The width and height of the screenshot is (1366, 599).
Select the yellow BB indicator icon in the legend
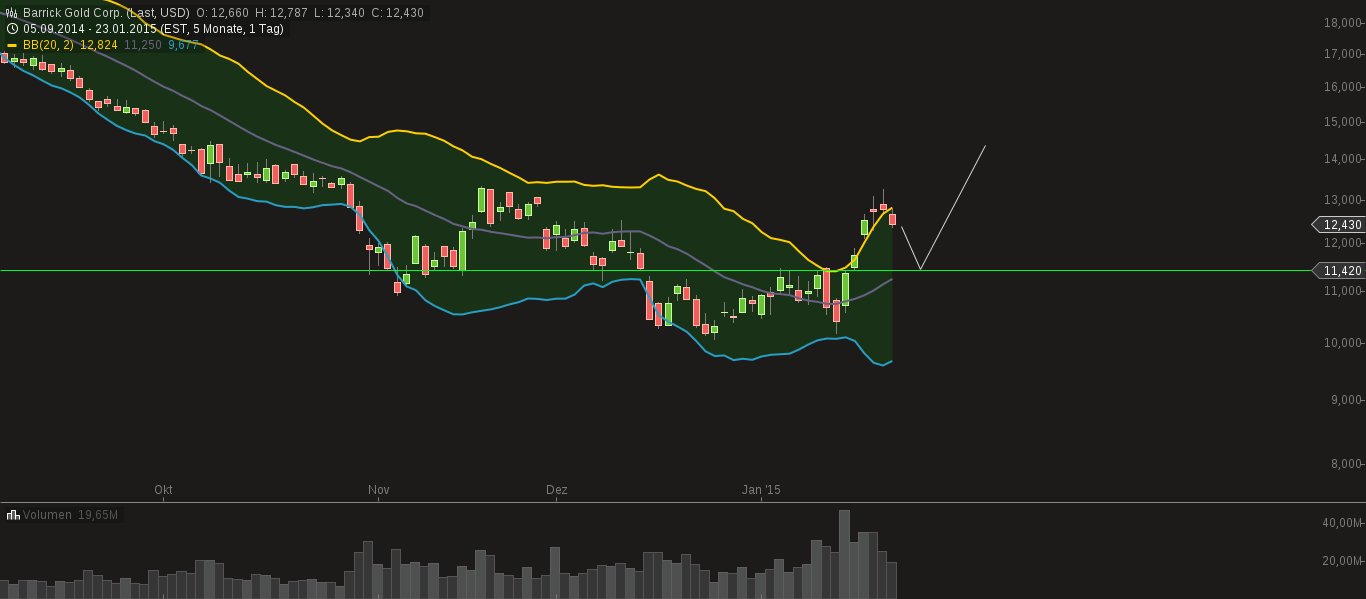click(x=12, y=44)
